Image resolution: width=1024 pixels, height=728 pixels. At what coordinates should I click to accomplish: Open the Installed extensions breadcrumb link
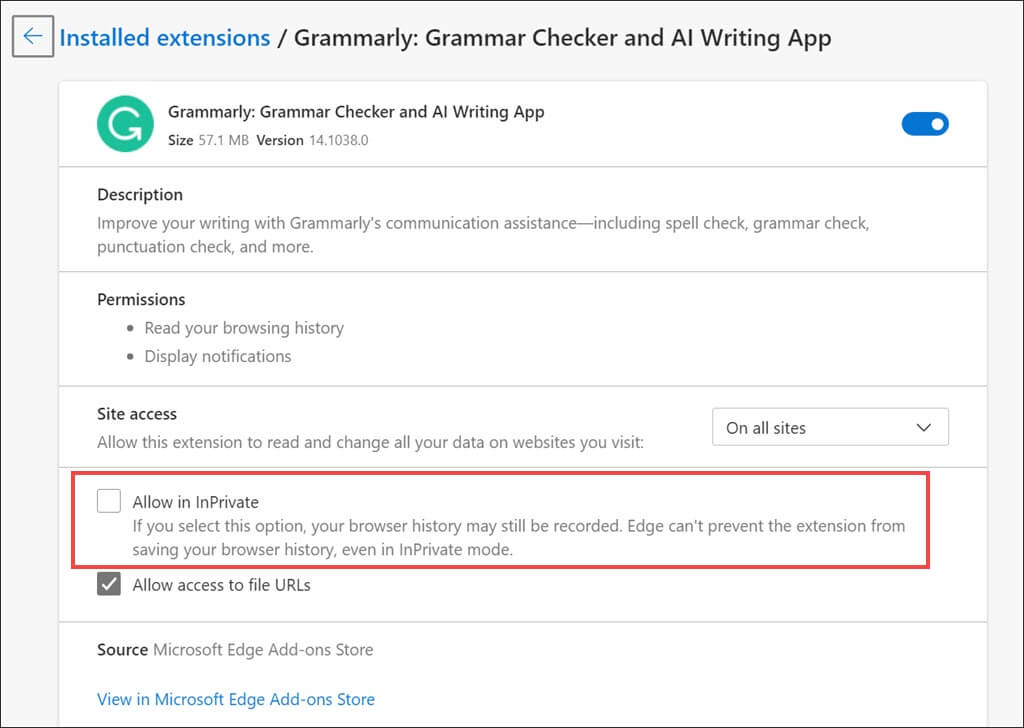coord(165,38)
